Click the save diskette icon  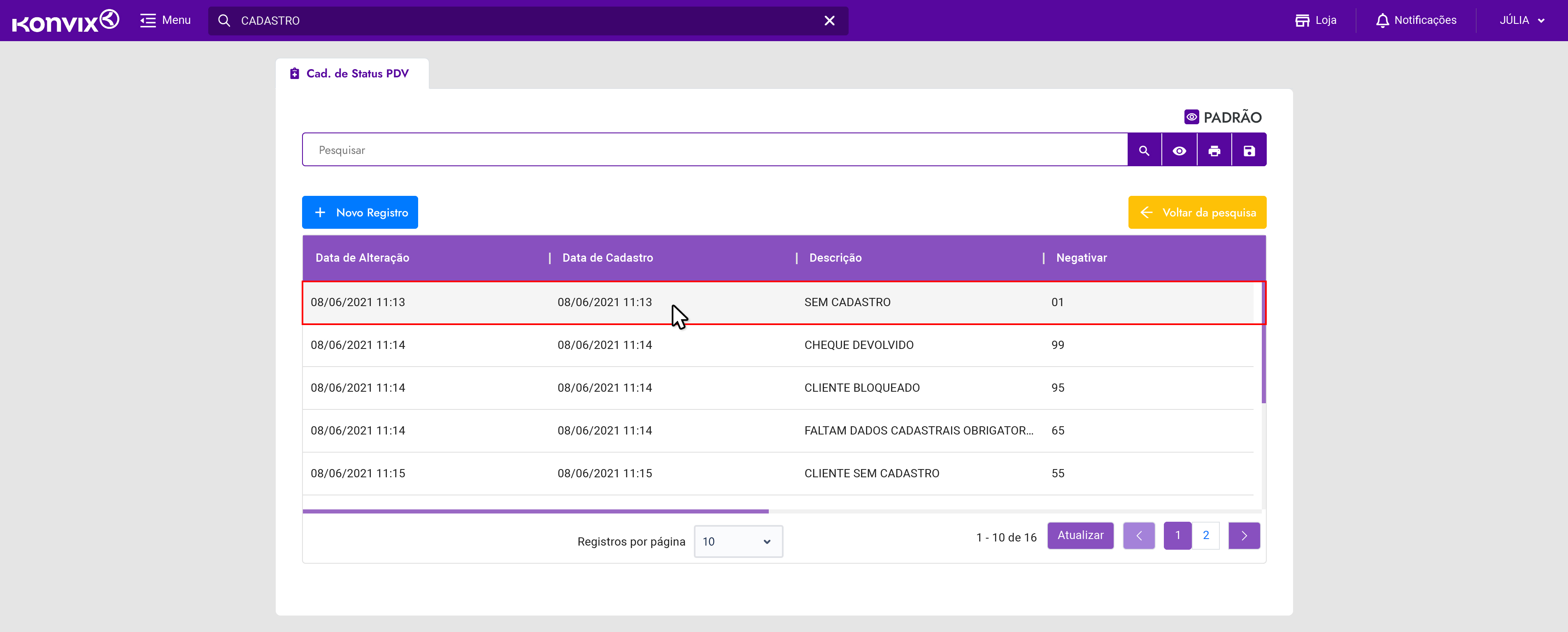point(1249,150)
